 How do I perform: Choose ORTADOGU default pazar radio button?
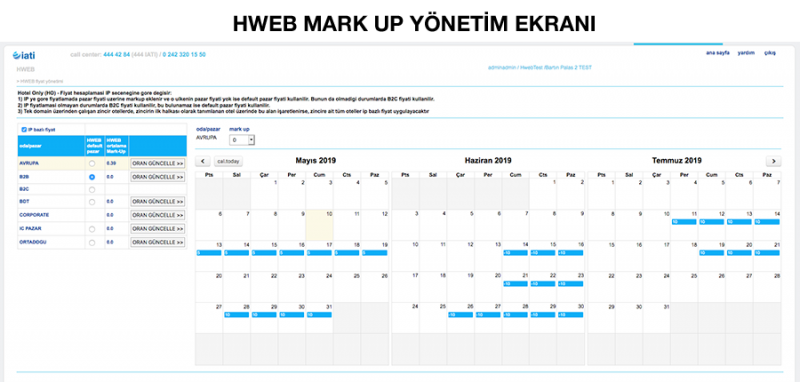(x=92, y=243)
